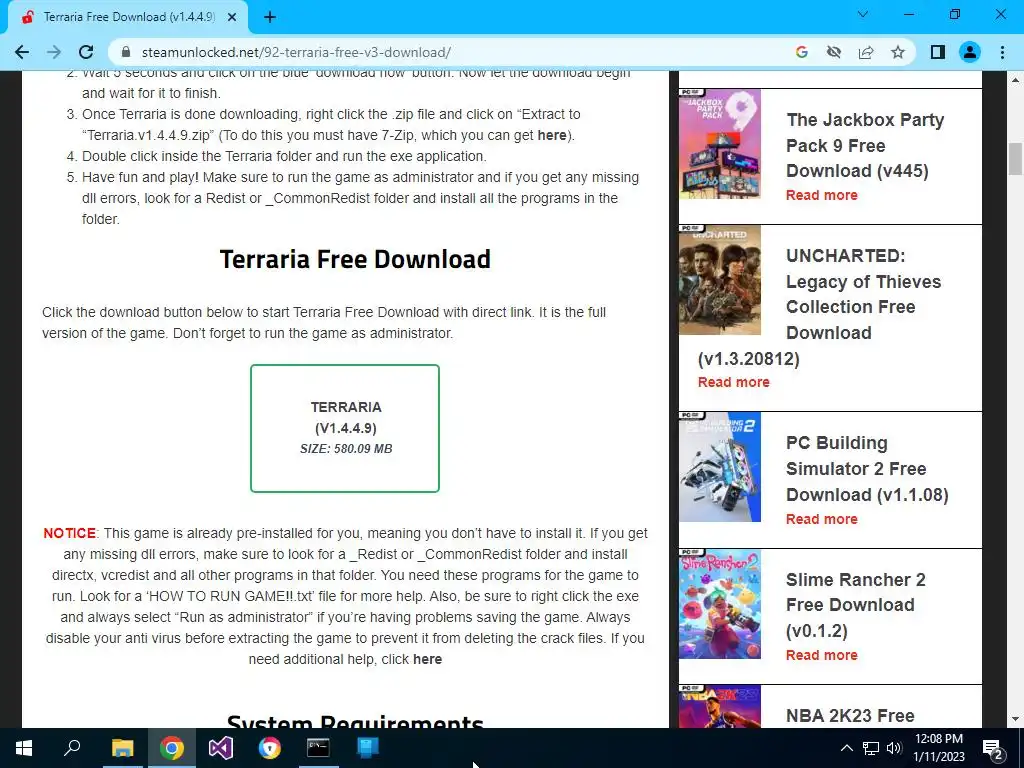Open the Command Prompt taskbar icon
Viewport: 1024px width, 768px height.
click(x=318, y=748)
